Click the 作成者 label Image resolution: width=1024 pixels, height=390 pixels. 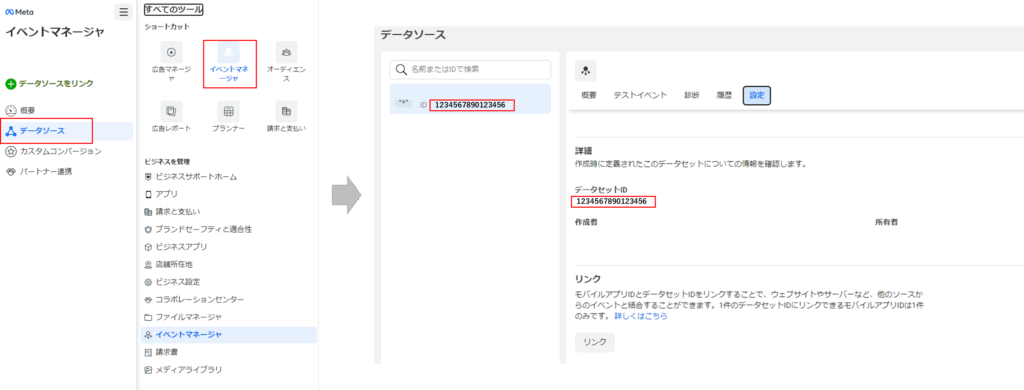click(x=586, y=222)
